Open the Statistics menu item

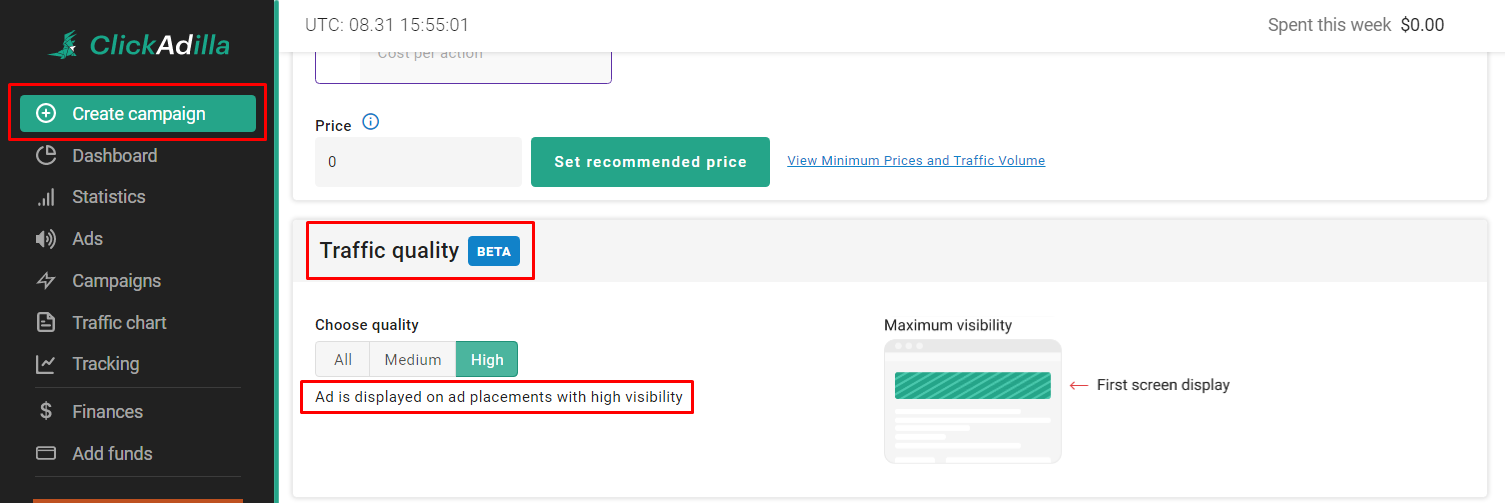[x=109, y=197]
